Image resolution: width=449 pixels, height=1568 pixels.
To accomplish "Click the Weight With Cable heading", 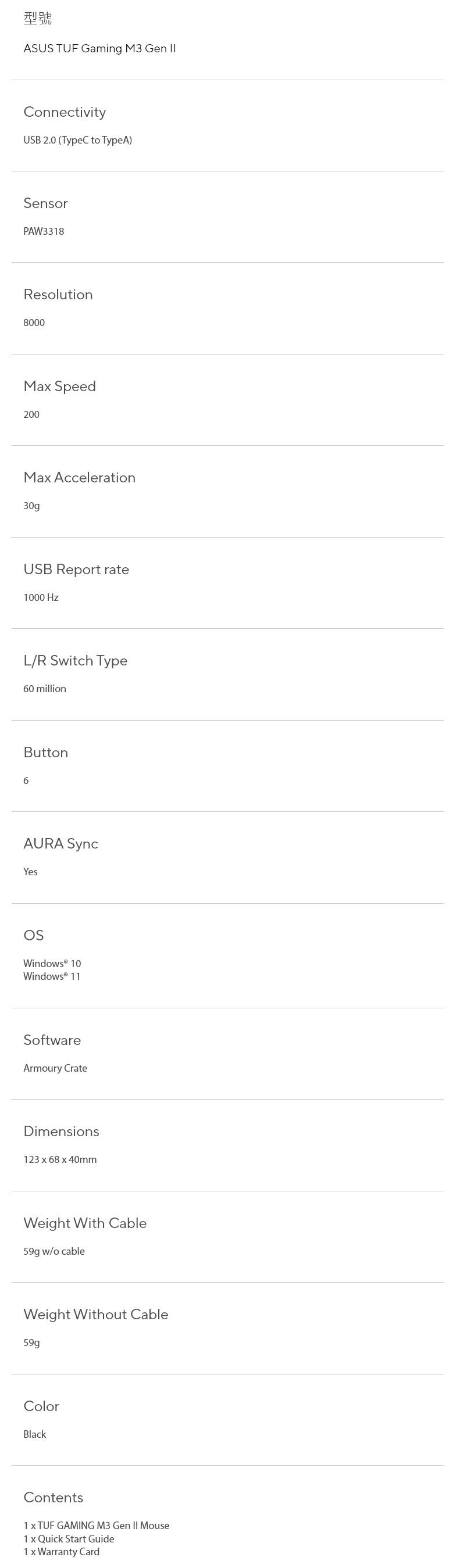I will pos(85,1223).
